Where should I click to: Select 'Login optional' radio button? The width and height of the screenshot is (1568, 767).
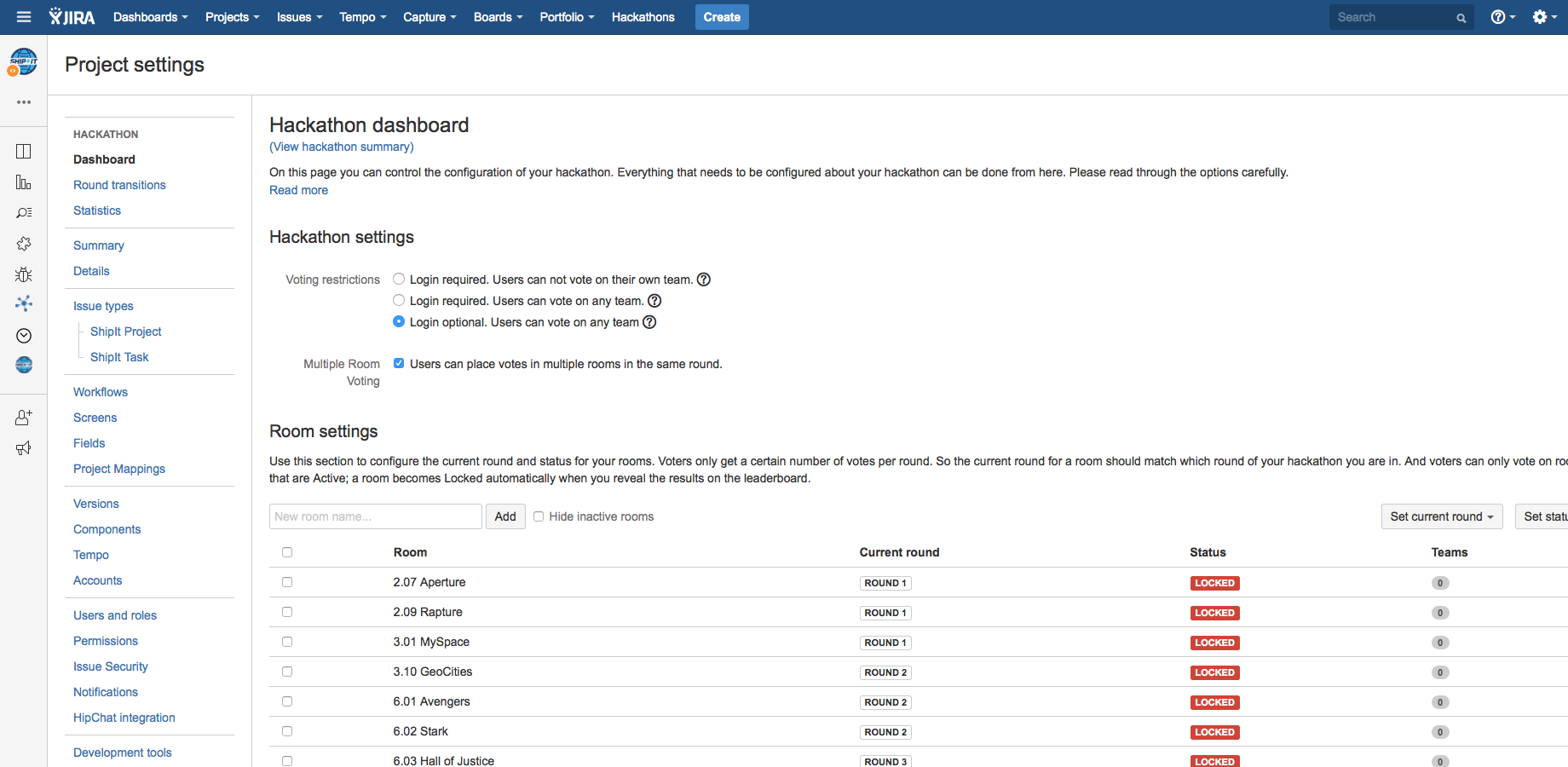(x=399, y=321)
